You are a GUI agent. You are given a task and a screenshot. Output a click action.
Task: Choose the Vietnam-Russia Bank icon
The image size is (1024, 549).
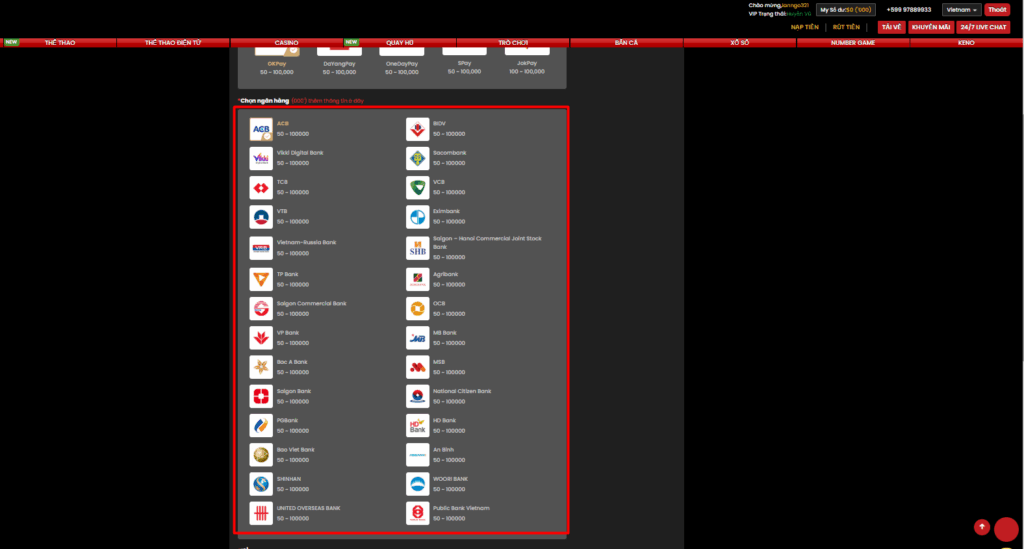click(261, 248)
